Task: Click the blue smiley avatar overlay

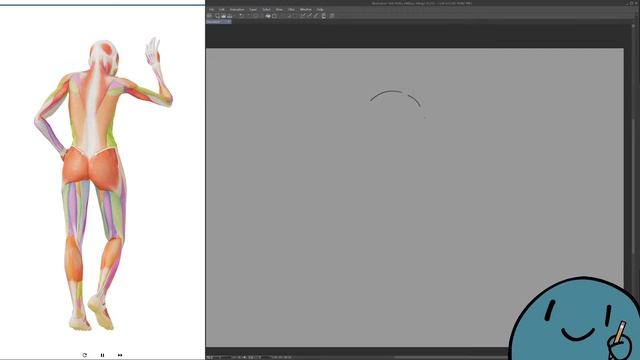Action: [x=575, y=319]
